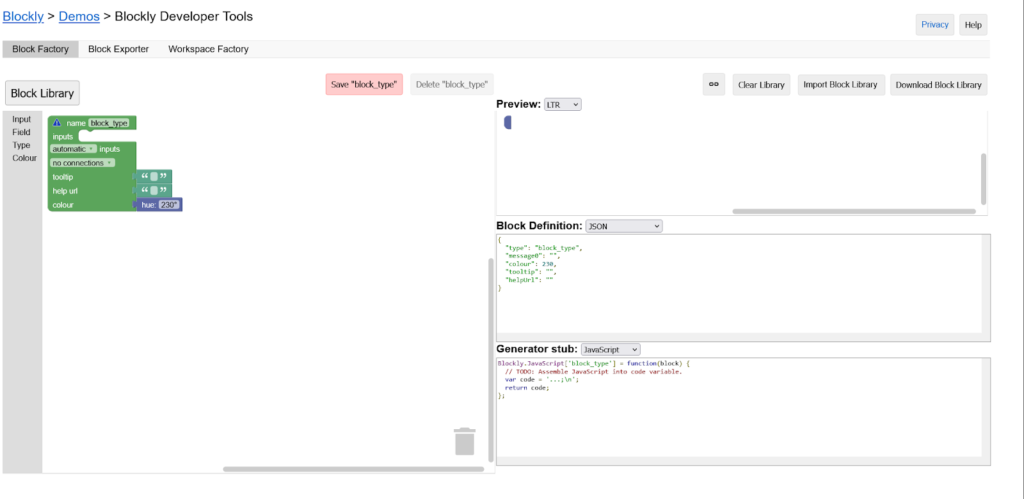The height and width of the screenshot is (499, 1024).
Task: Expand the no connections dropdown on block
Action: 83,163
